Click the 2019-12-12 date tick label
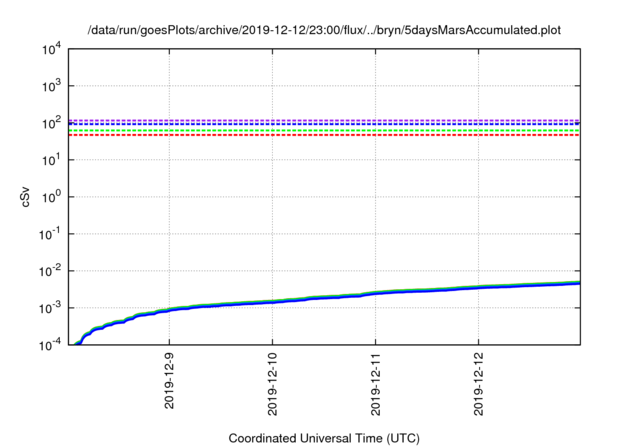 click(478, 384)
